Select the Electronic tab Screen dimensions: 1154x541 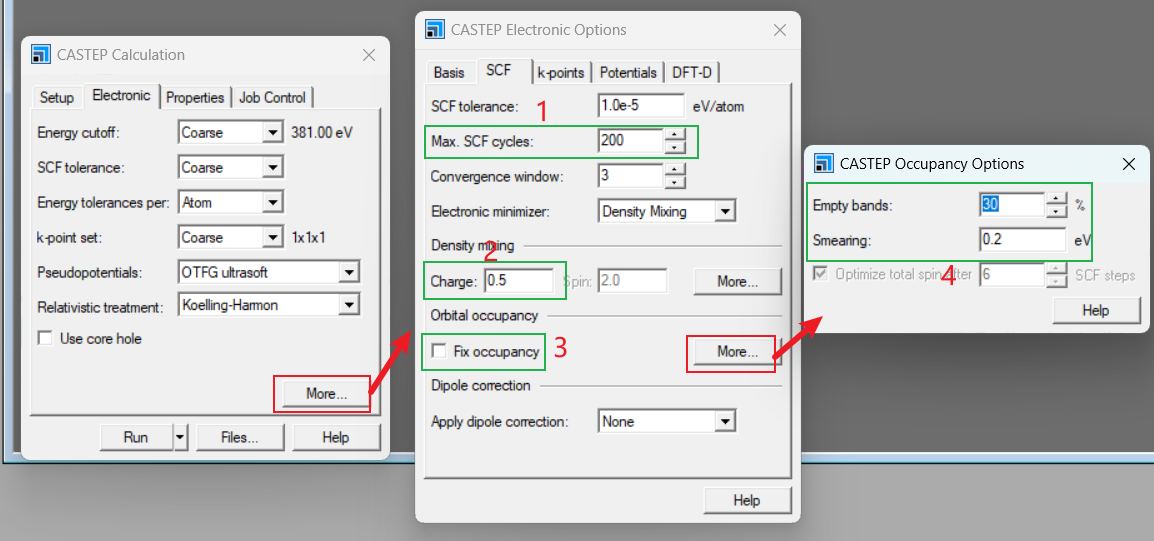point(121,95)
